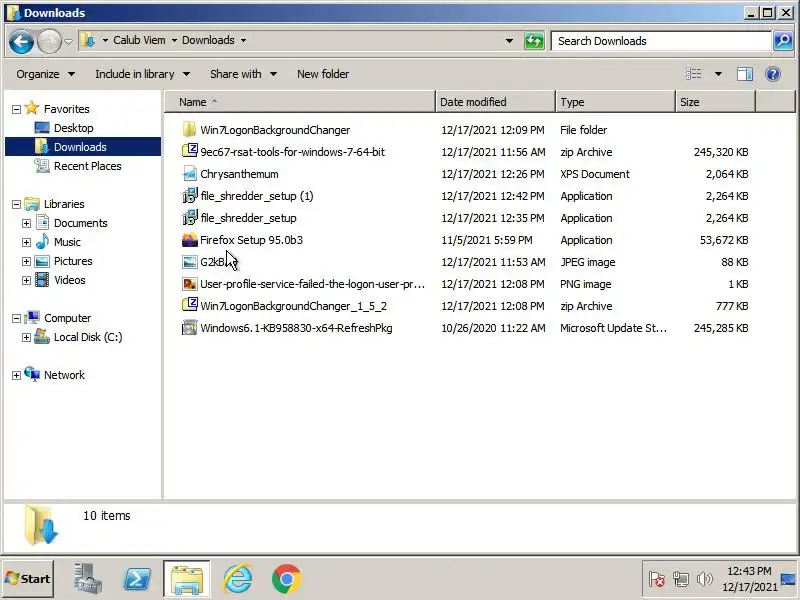Image resolution: width=800 pixels, height=600 pixels.
Task: Select Downloads in the navigation pane
Action: pos(83,147)
